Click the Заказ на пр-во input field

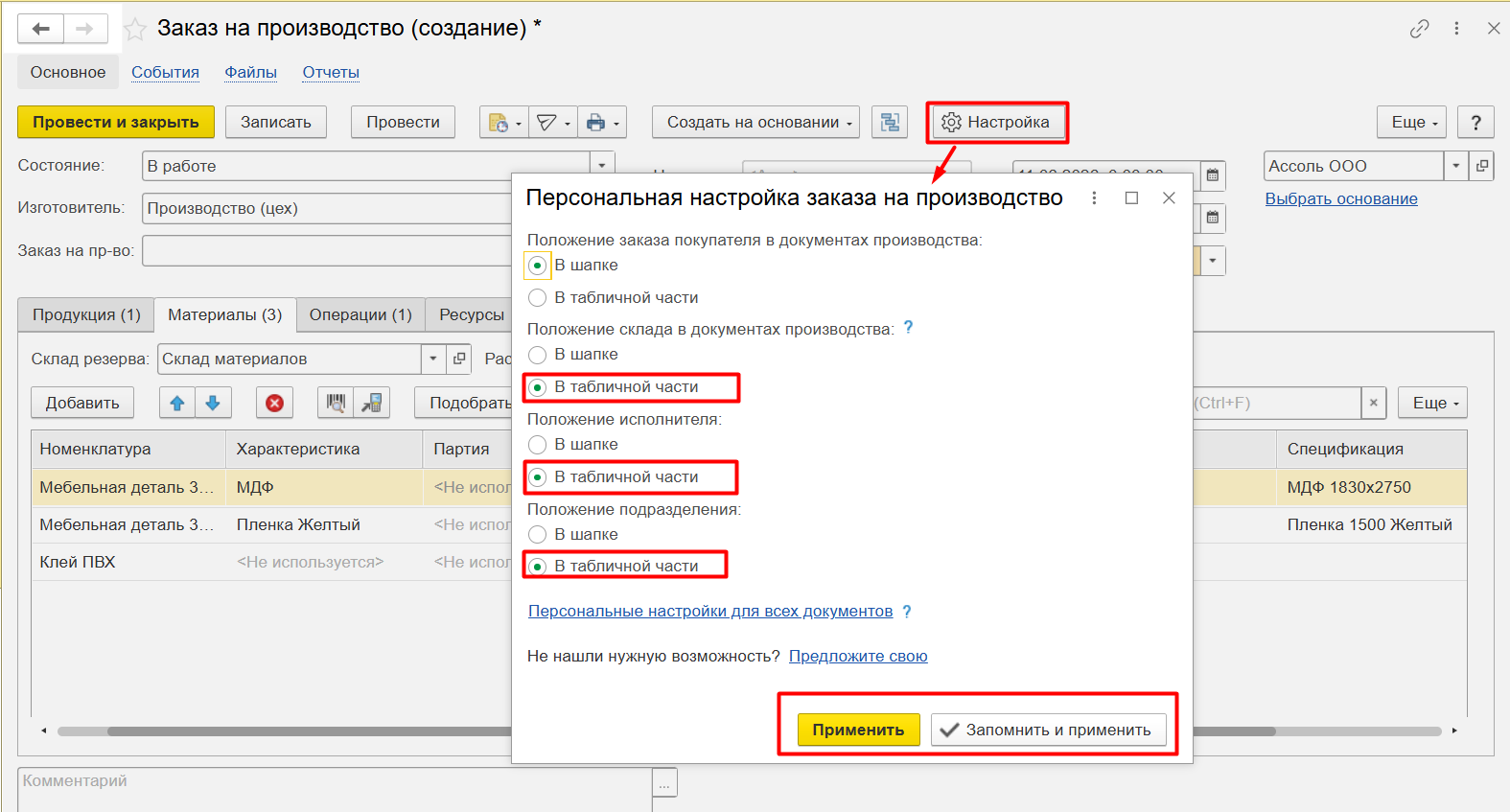pyautogui.click(x=327, y=251)
